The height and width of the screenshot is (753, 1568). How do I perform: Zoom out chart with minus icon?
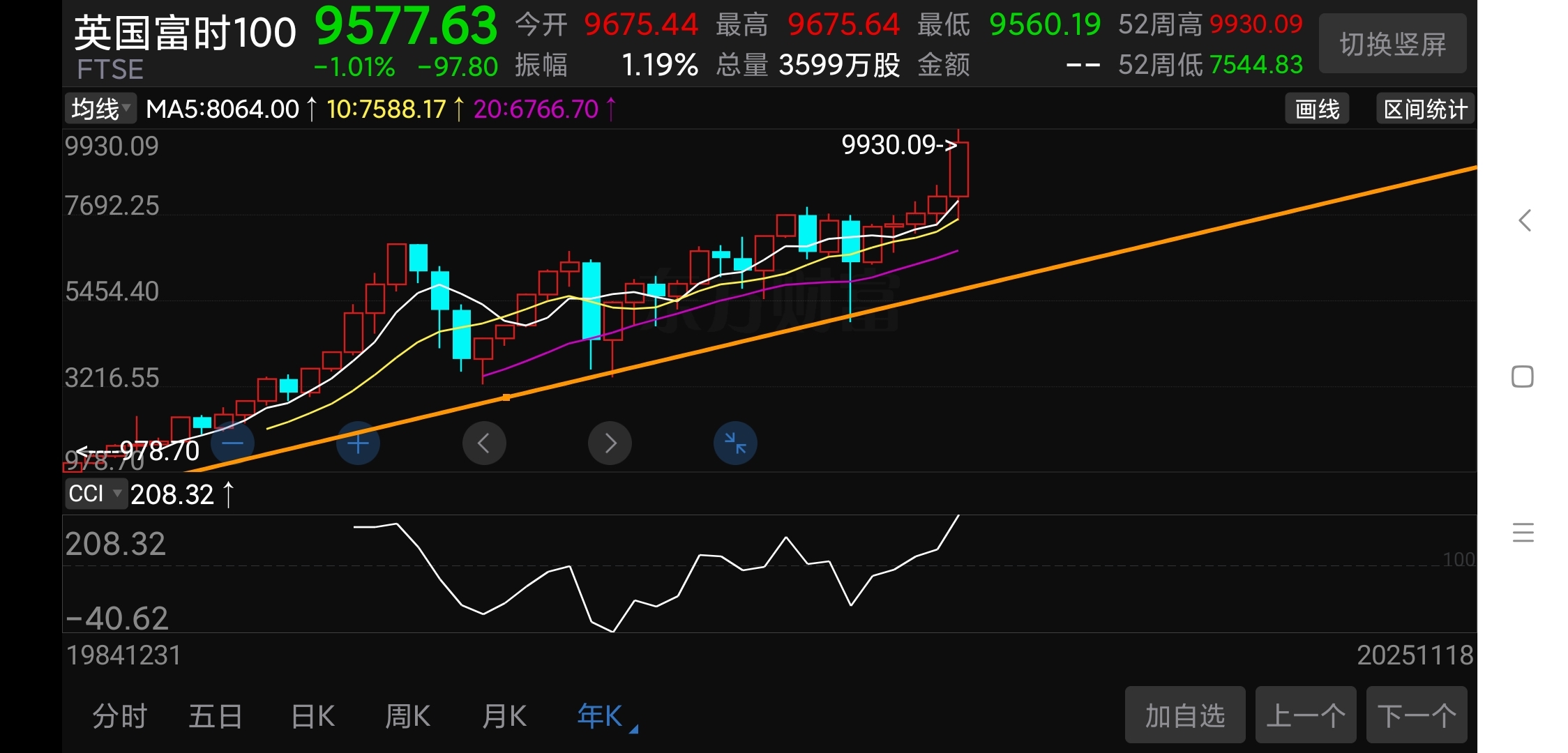click(232, 443)
